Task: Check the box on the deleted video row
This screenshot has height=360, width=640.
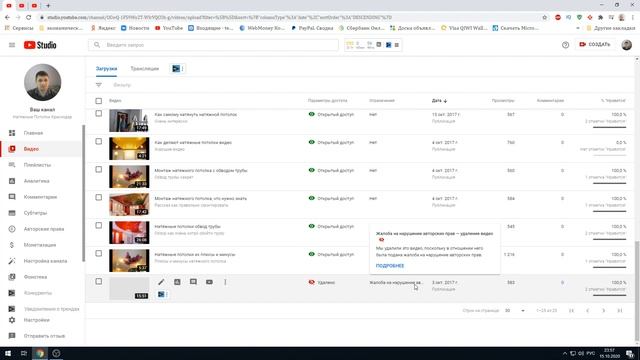Action: 99,281
